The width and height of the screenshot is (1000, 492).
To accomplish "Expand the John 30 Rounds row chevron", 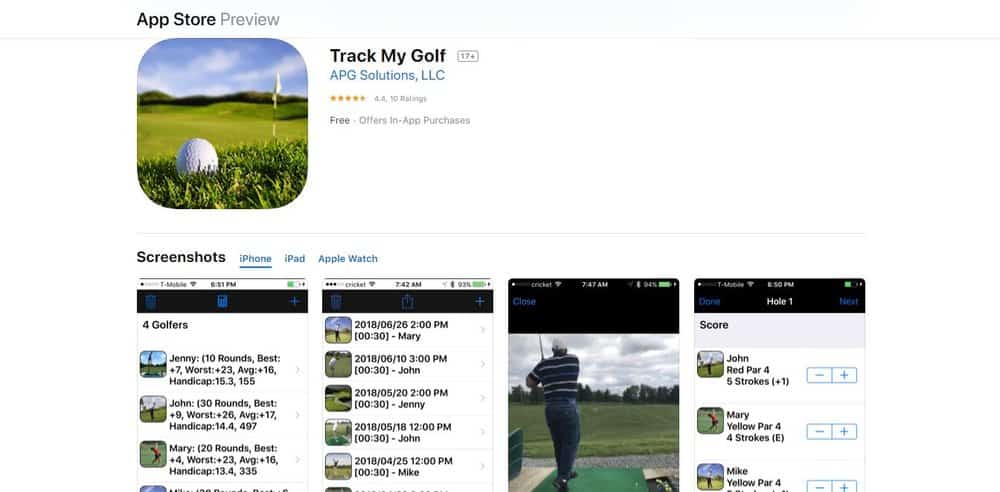I will click(298, 415).
